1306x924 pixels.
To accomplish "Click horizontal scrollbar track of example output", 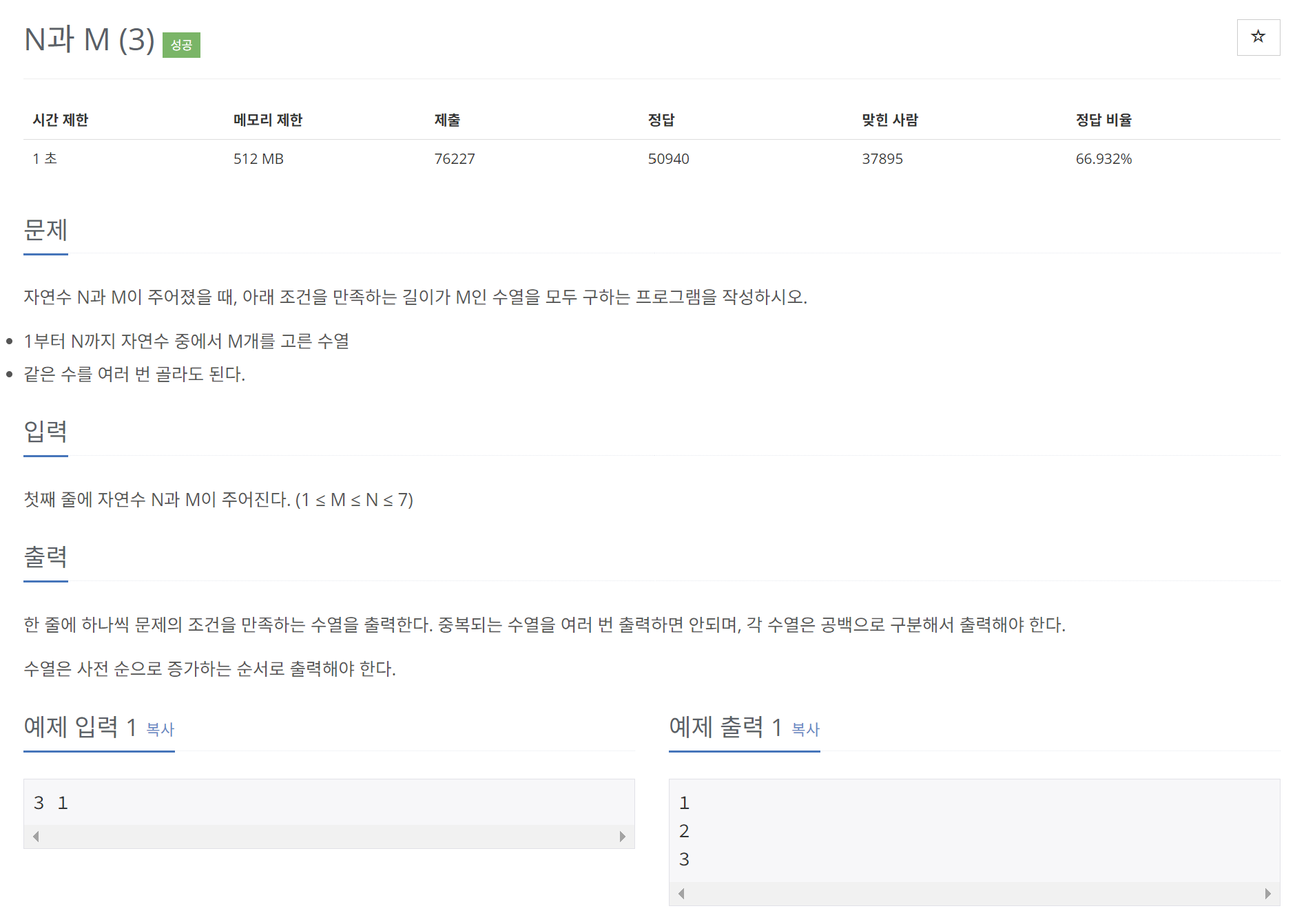I will [974, 894].
